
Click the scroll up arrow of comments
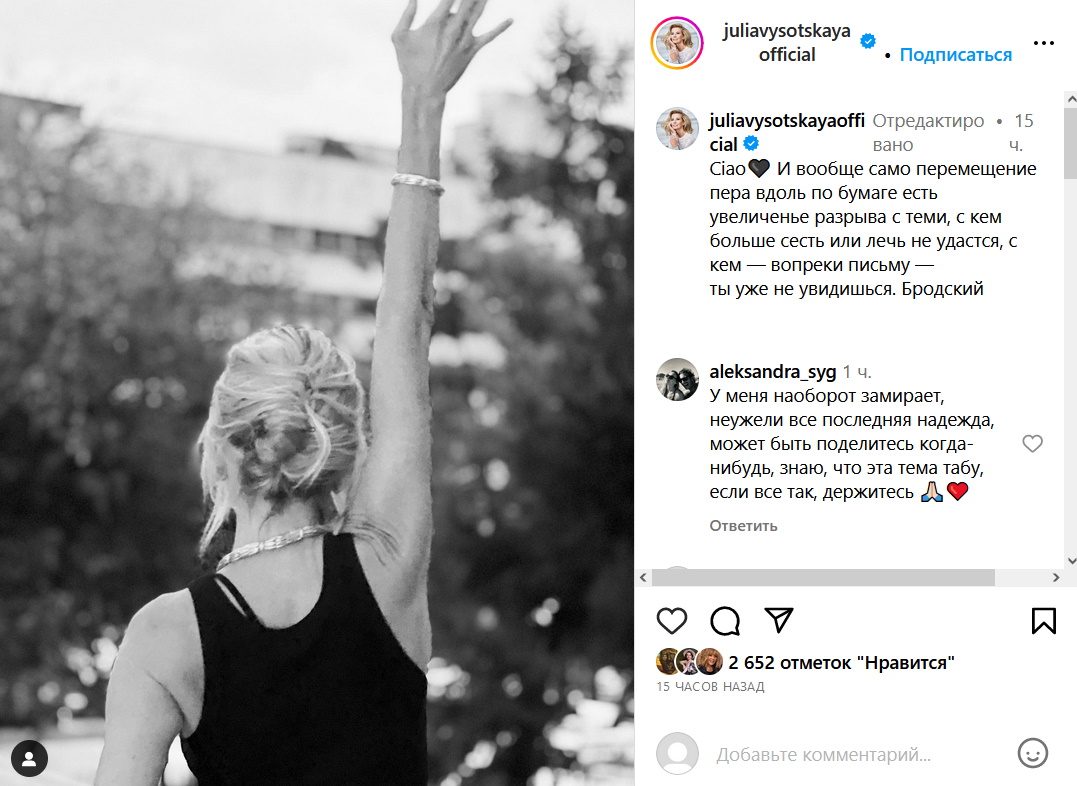(x=1071, y=100)
